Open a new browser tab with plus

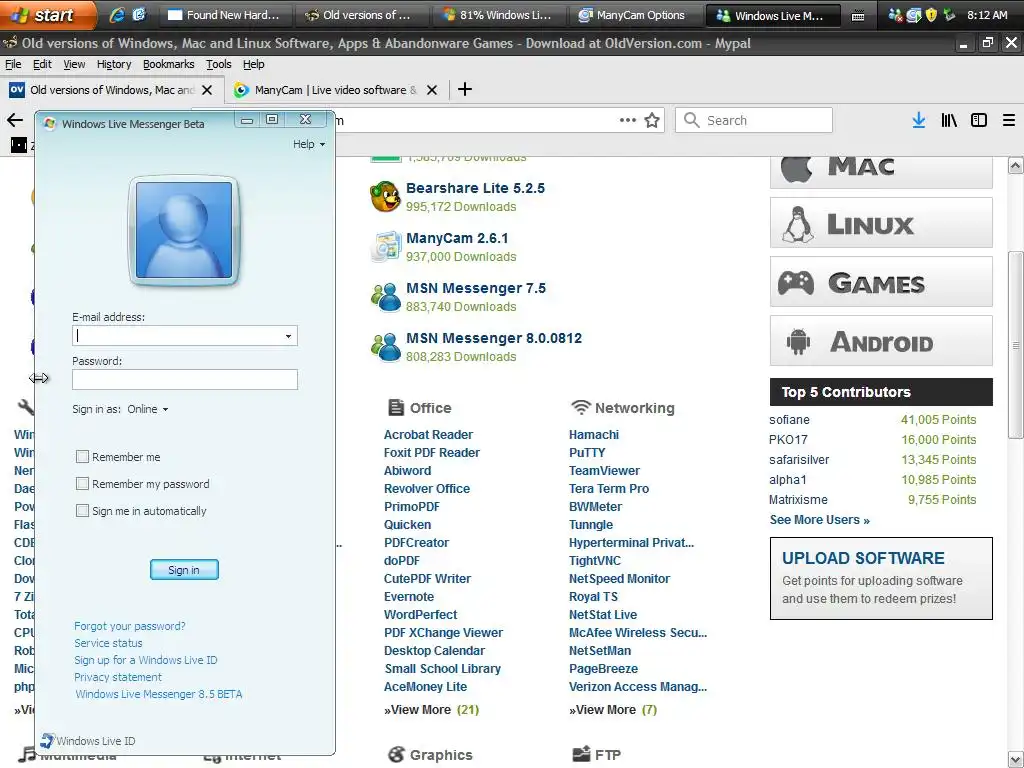[x=464, y=89]
